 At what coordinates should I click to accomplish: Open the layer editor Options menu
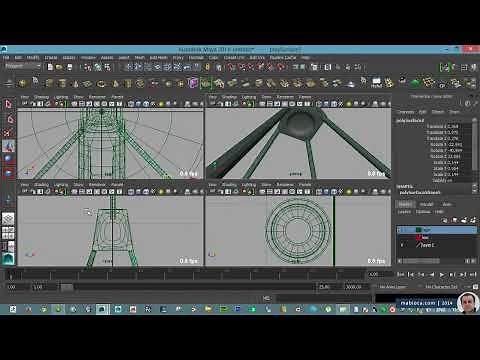(423, 212)
